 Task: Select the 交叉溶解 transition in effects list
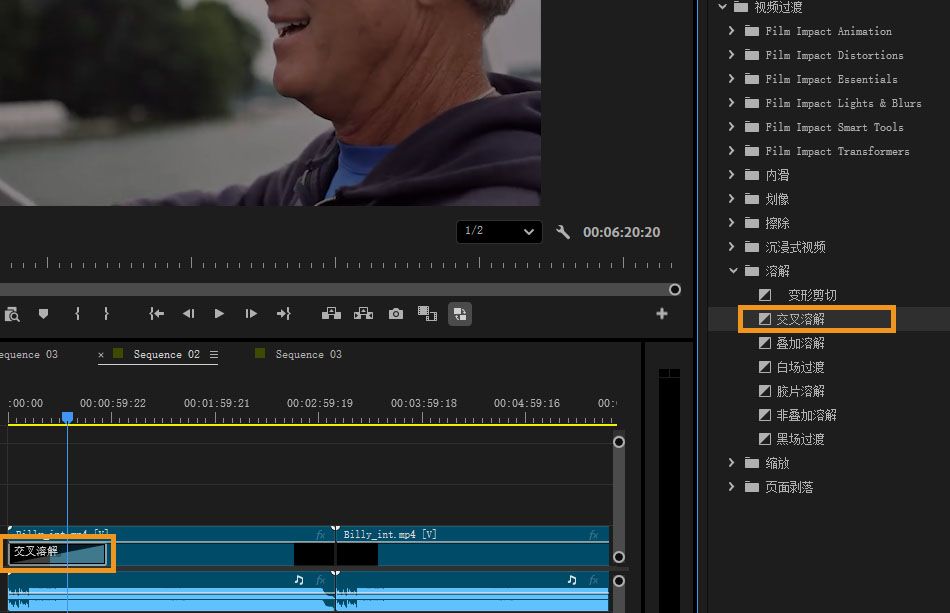800,319
